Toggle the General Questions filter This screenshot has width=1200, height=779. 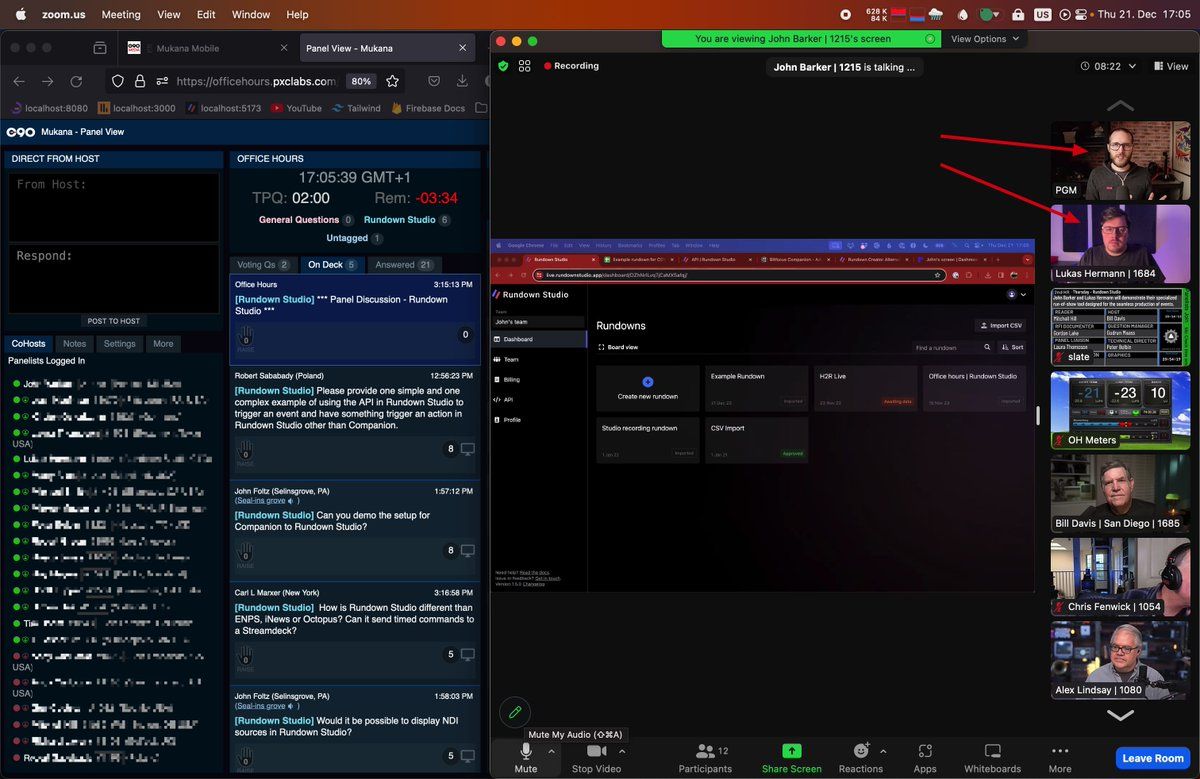[298, 220]
